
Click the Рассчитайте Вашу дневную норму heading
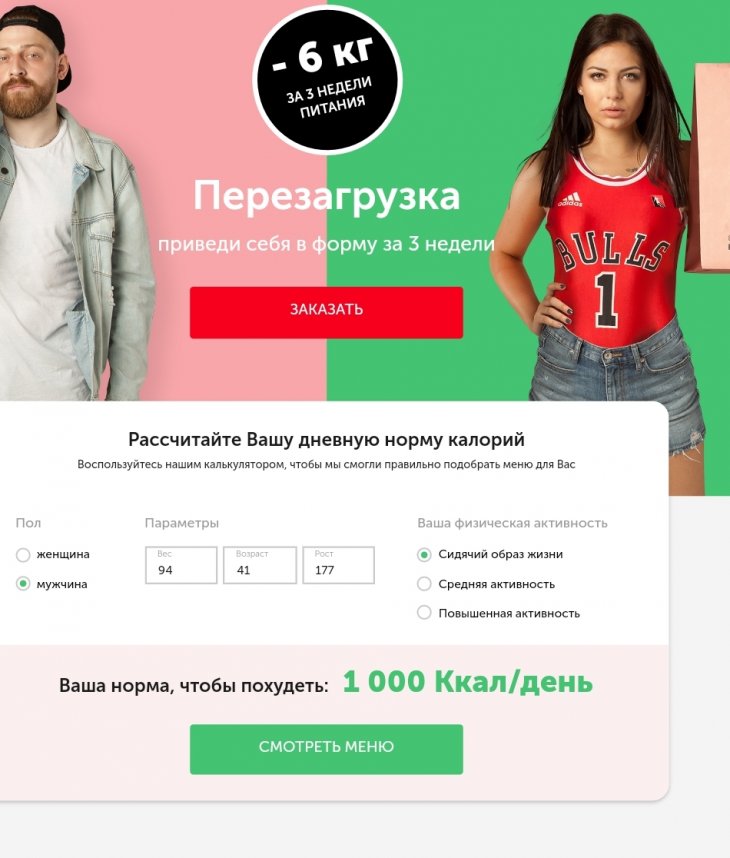(x=326, y=439)
